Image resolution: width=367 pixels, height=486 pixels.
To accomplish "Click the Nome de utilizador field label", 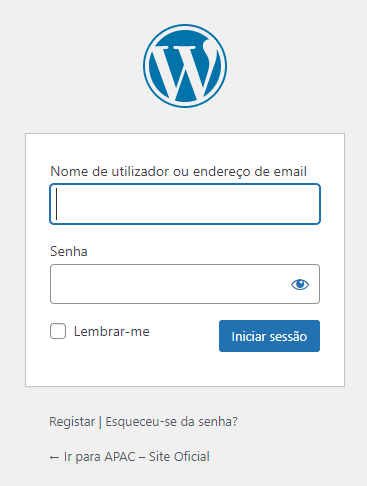I will 178,171.
